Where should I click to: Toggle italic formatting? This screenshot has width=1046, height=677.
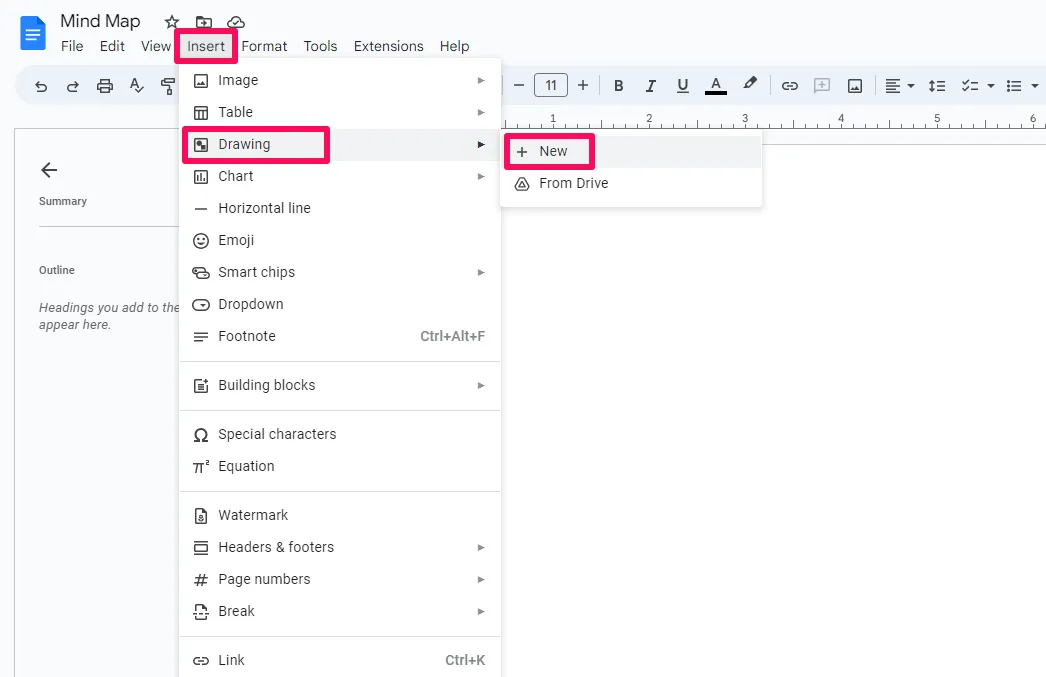tap(650, 85)
